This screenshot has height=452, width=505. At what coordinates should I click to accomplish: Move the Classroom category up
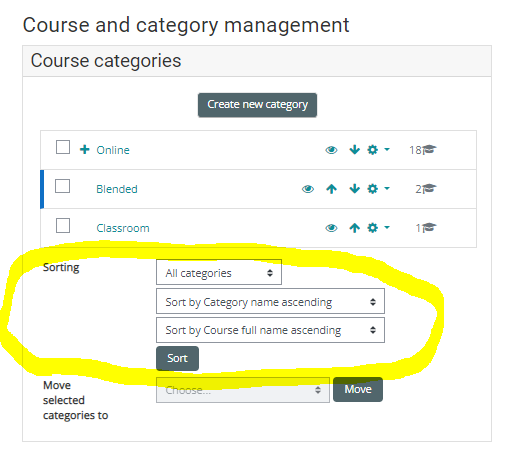click(354, 228)
